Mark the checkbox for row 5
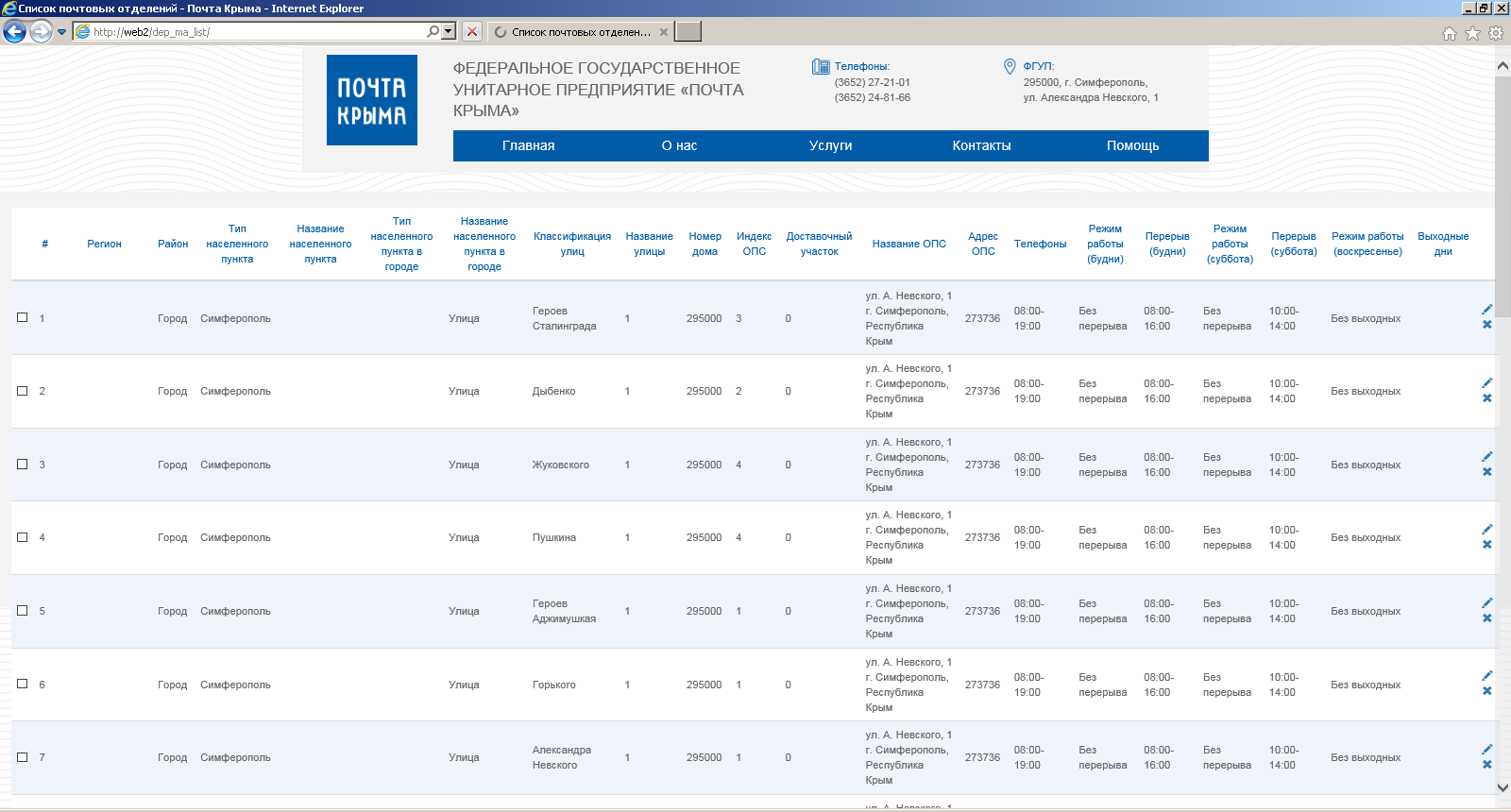 point(23,610)
